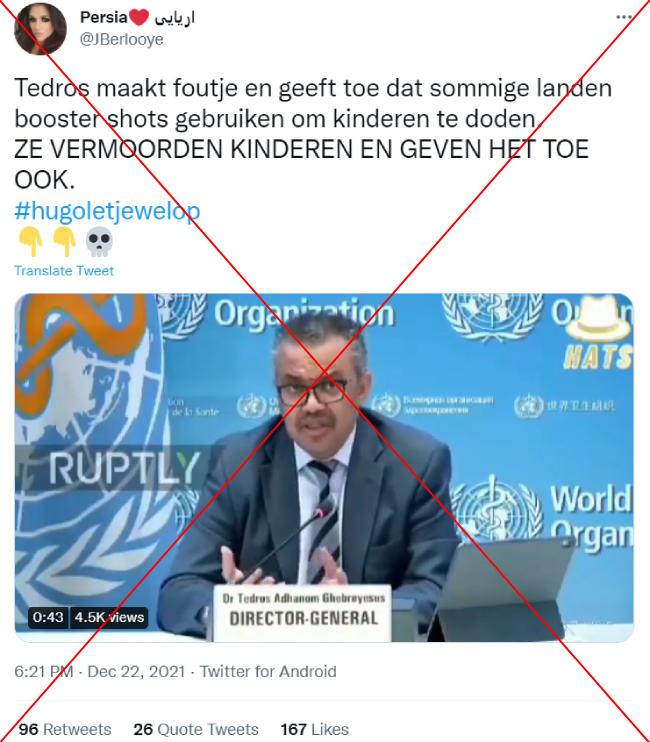Open the three-dot more options menu

(x=624, y=17)
